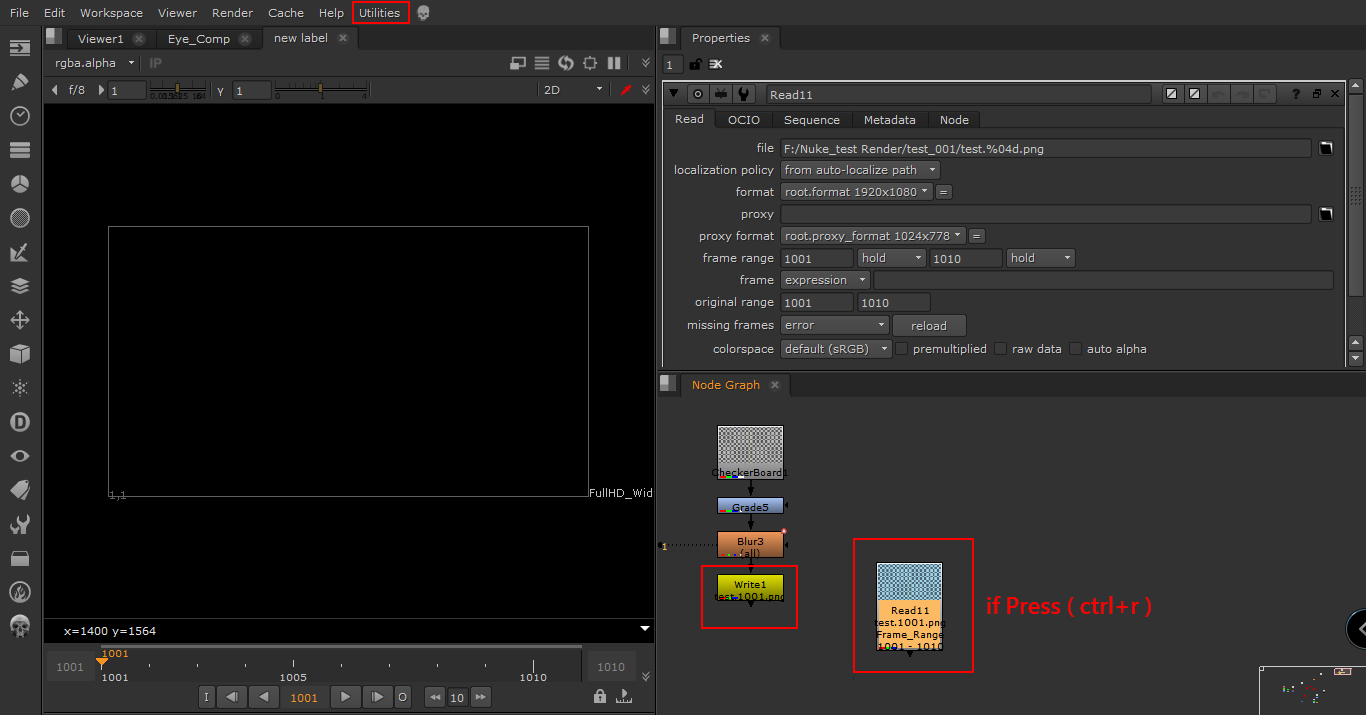Check the raw data option
The image size is (1366, 715).
pos(1000,348)
